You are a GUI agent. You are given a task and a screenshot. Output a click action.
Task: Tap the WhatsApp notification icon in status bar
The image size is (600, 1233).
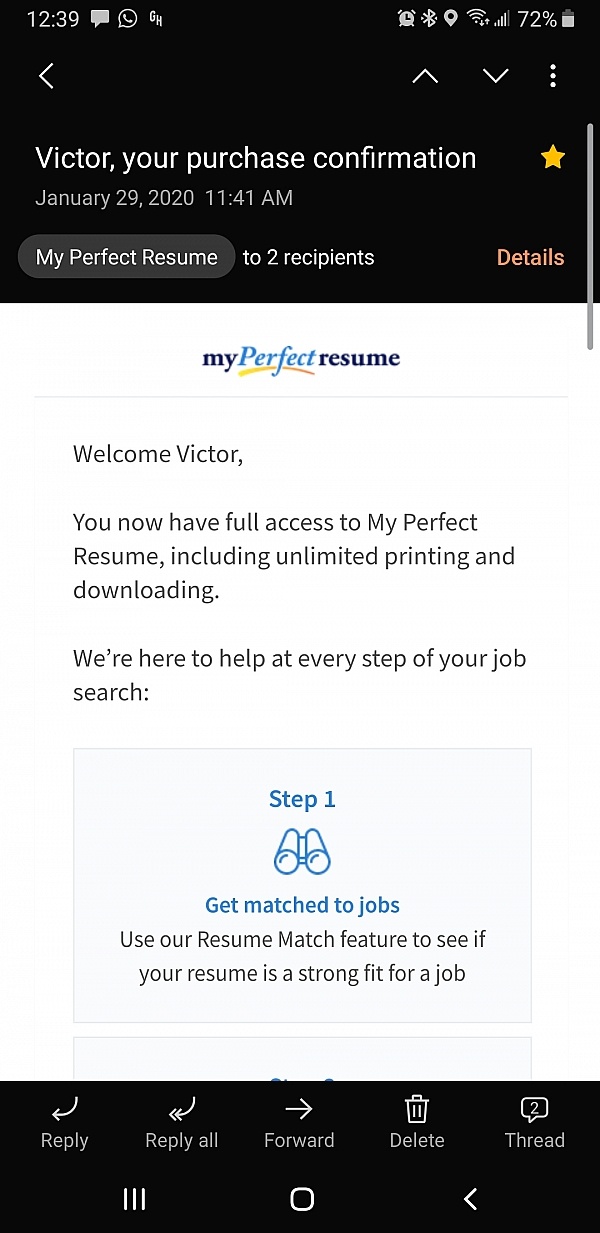click(127, 18)
